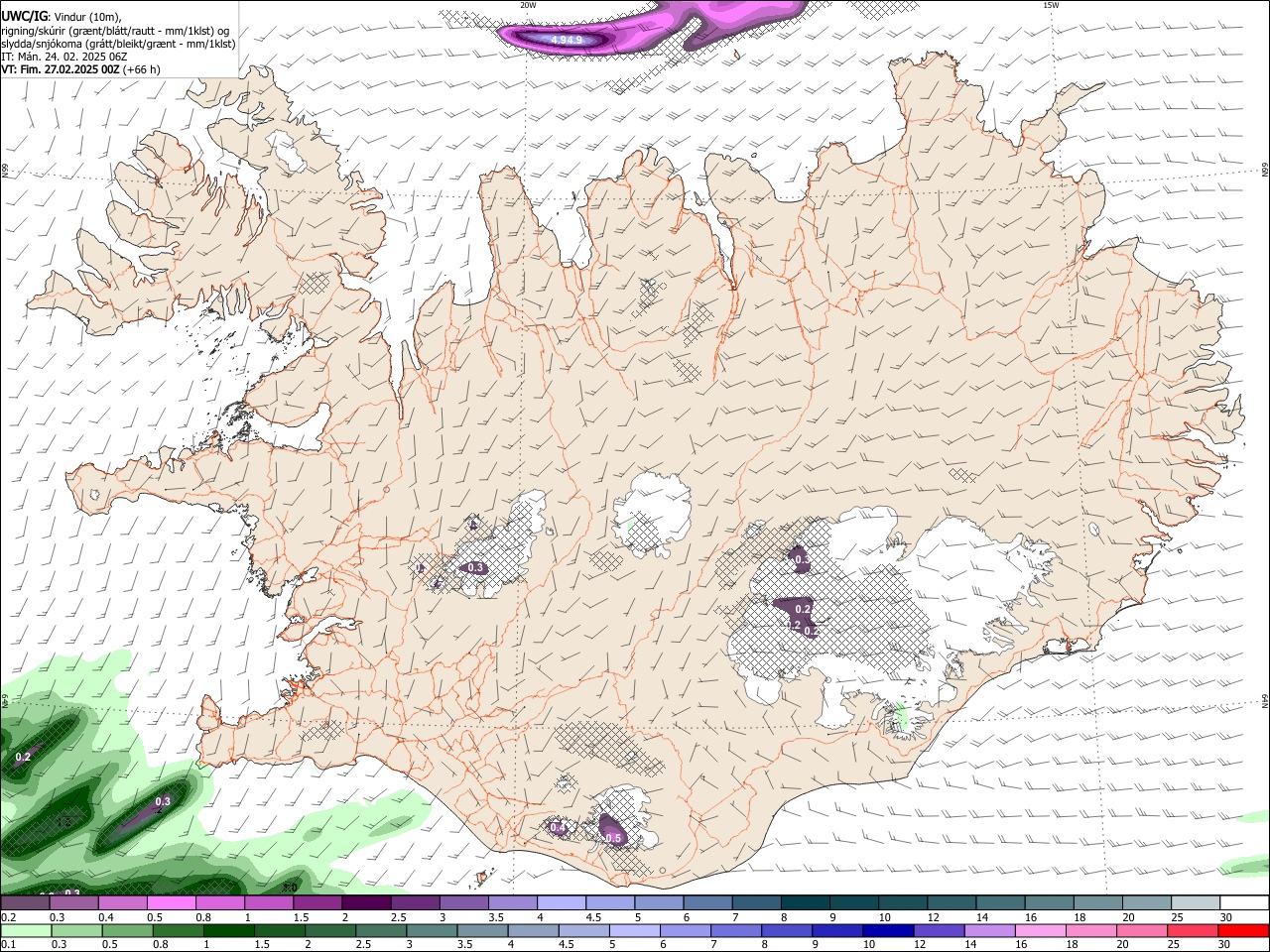Click the '20W' longitude label at top
Viewport: 1270px width, 952px height.
pos(528,5)
